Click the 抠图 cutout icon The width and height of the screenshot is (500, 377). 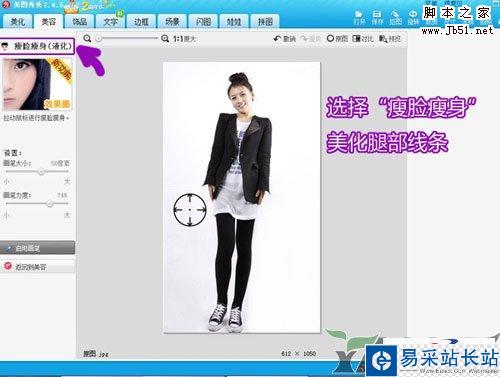(395, 18)
